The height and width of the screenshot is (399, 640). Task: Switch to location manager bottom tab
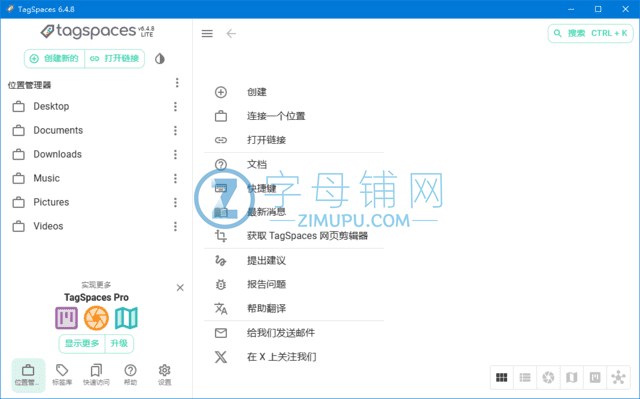[x=28, y=375]
